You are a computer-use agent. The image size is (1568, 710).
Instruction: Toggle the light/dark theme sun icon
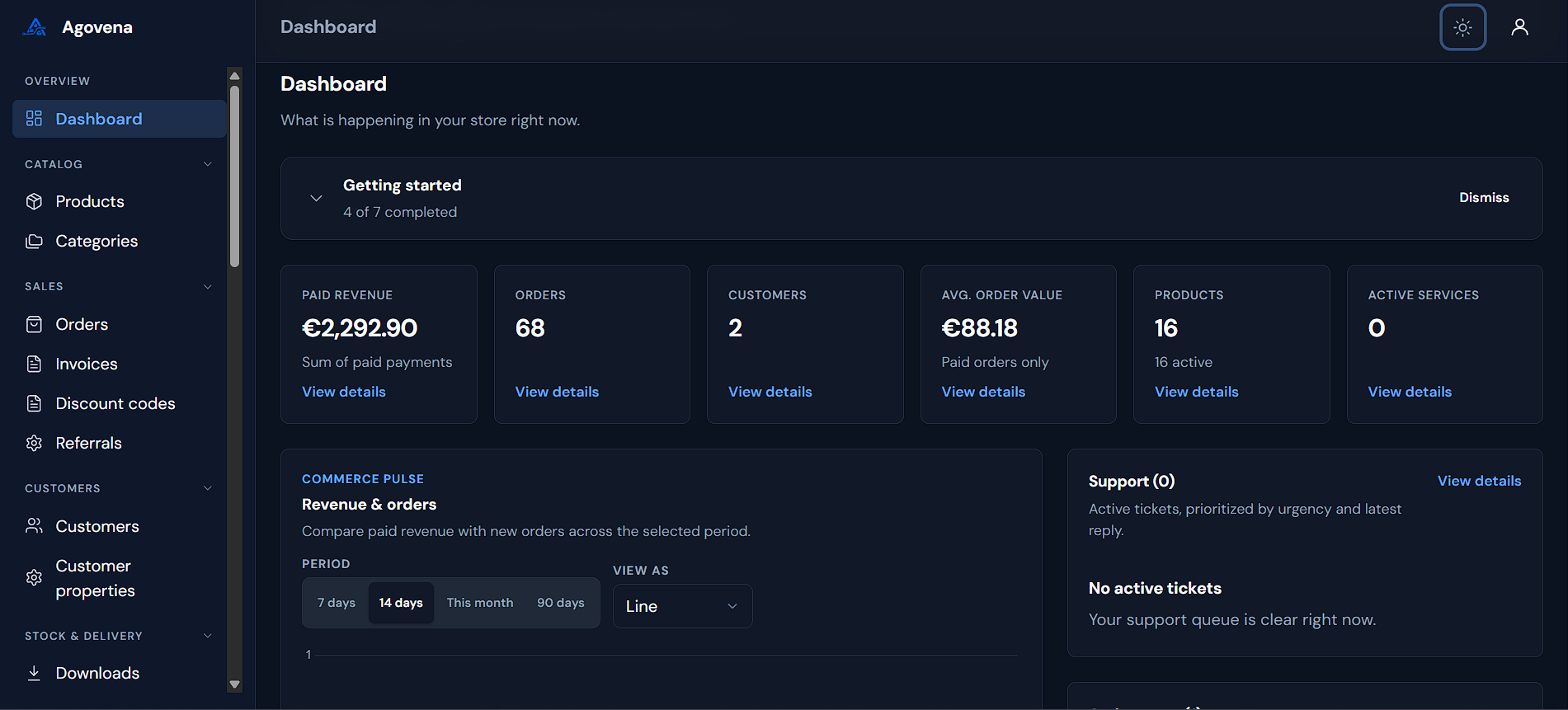click(x=1462, y=27)
